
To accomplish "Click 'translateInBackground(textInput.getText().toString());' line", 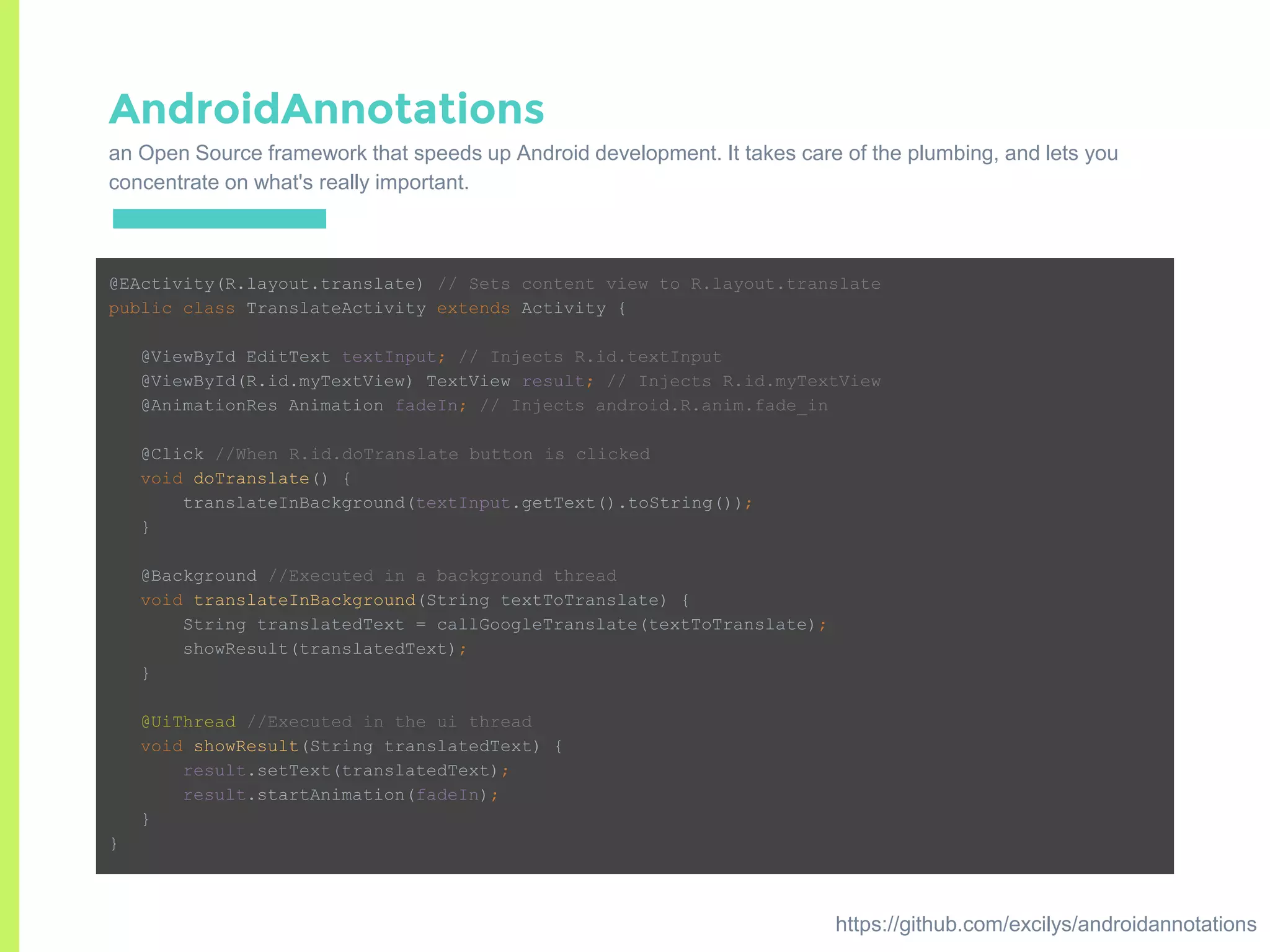I will click(468, 503).
